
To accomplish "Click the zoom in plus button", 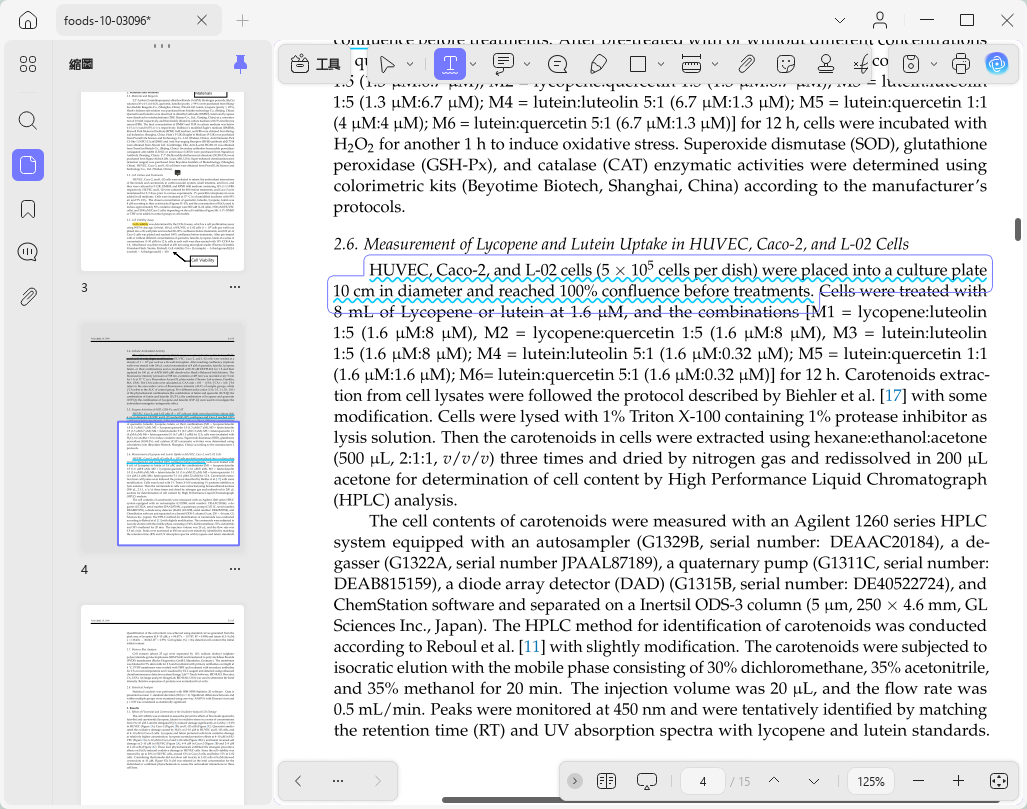I will [x=958, y=781].
